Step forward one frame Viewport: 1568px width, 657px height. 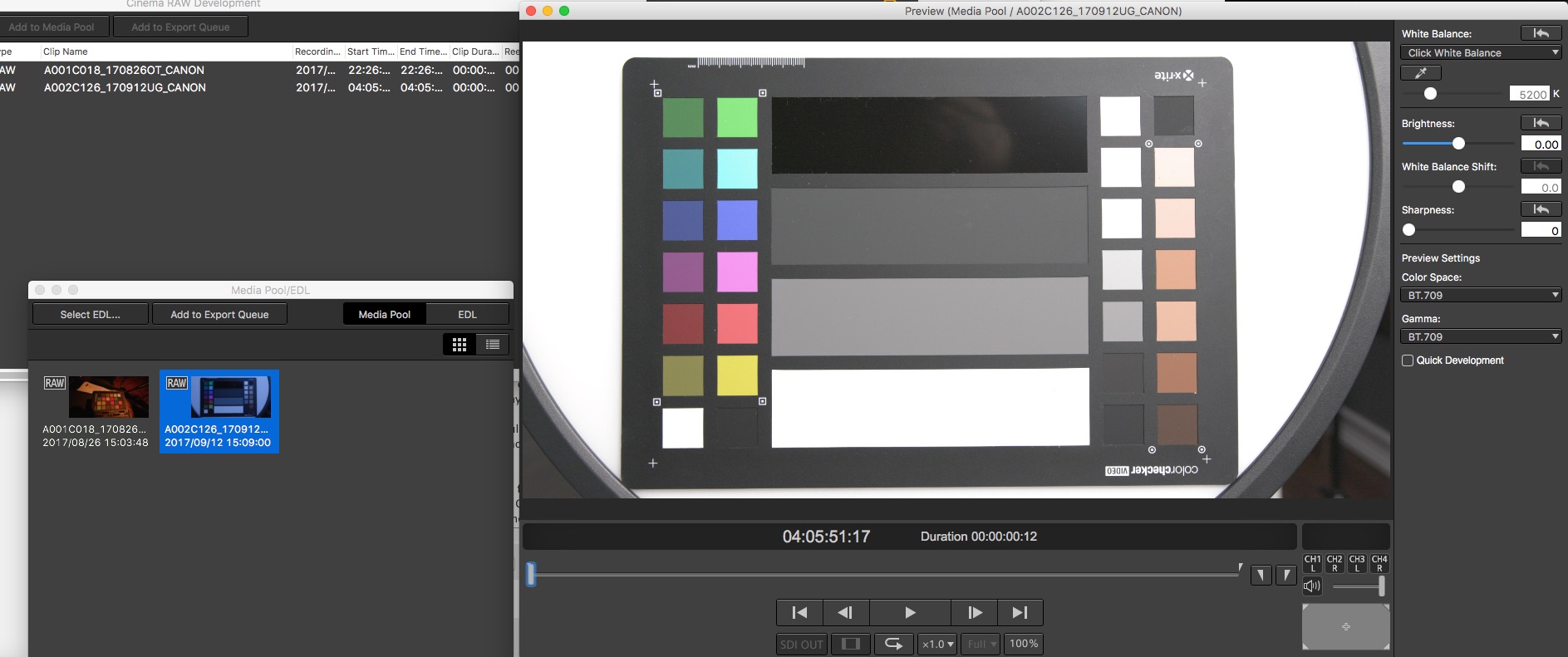(975, 613)
